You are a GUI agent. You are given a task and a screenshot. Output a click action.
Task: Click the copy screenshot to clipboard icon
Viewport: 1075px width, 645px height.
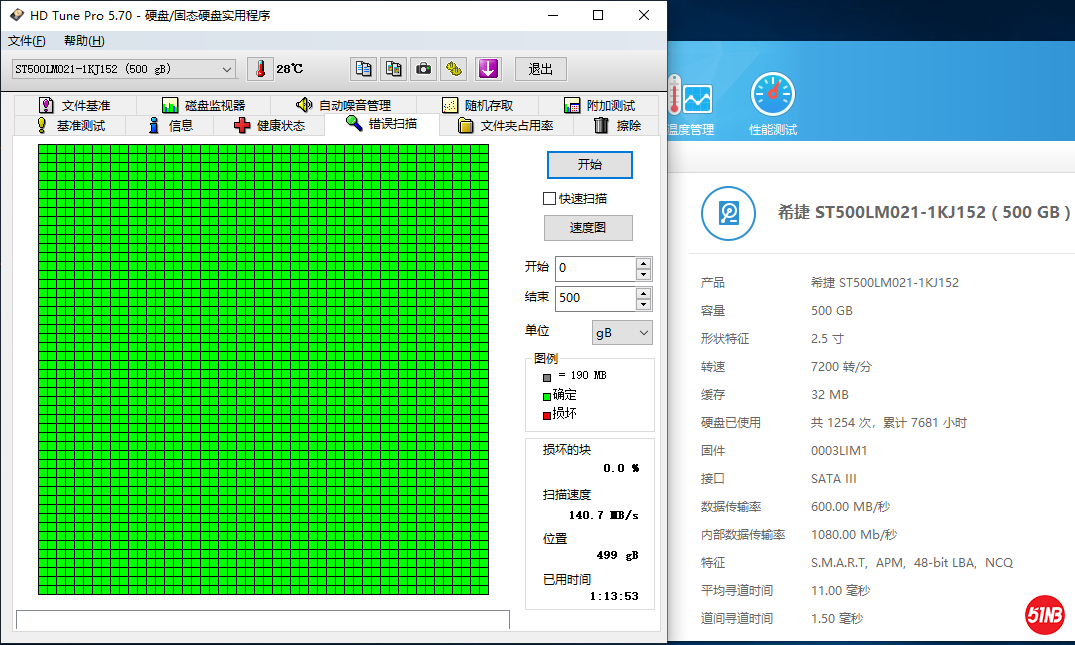point(394,69)
